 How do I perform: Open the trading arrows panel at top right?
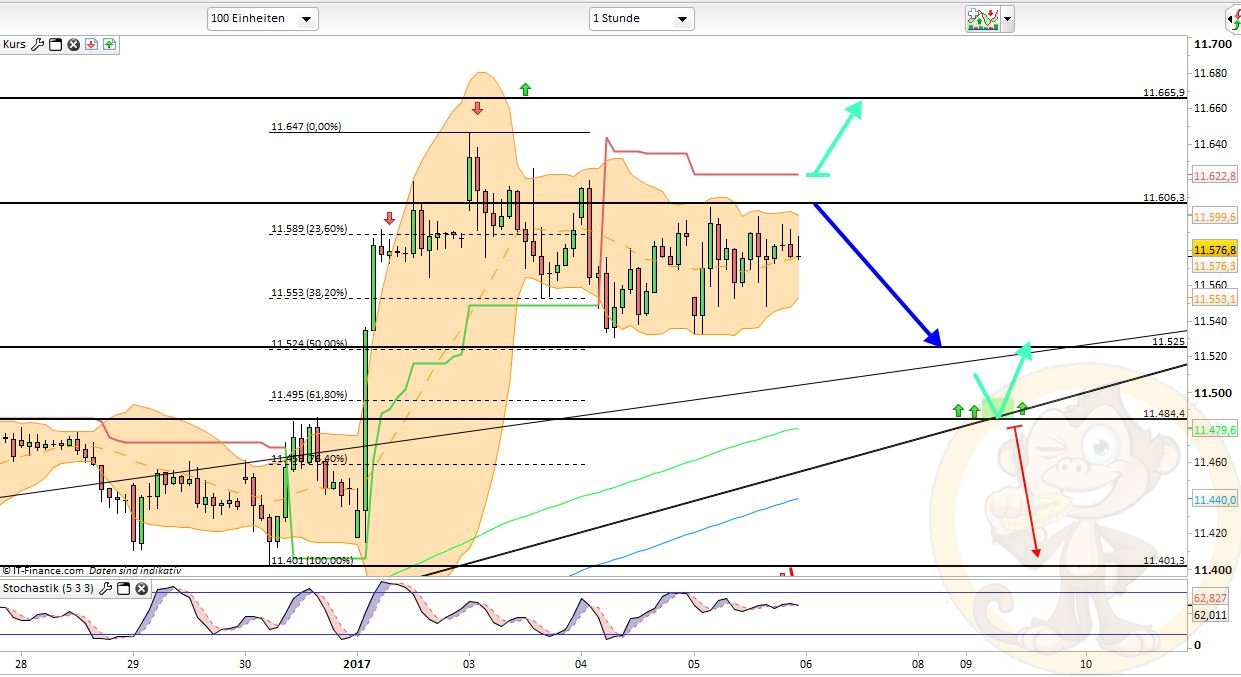click(1232, 18)
